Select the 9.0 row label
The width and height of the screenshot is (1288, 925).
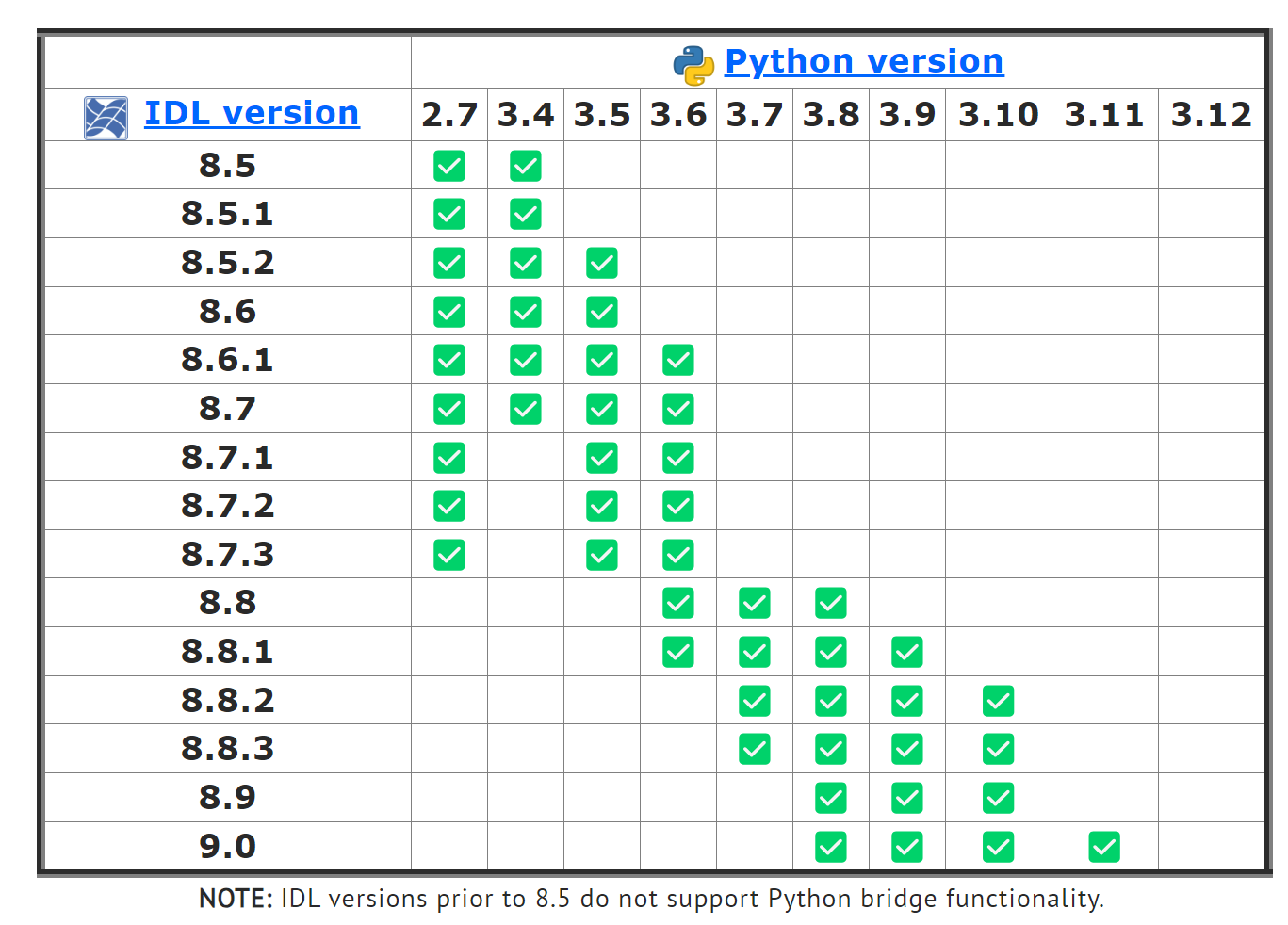227,847
